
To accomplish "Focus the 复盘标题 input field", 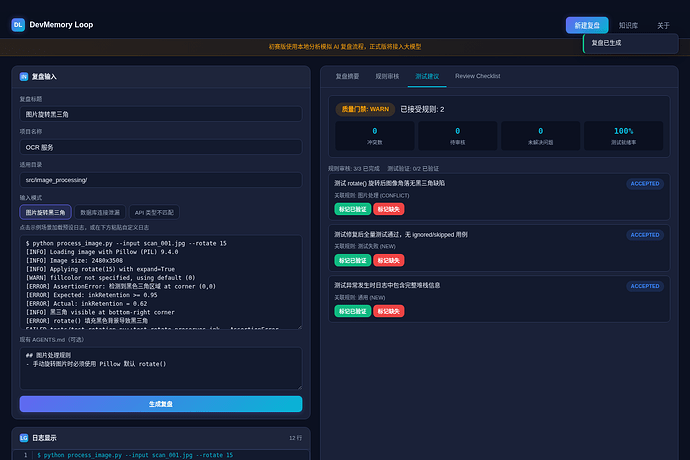I will pos(161,114).
